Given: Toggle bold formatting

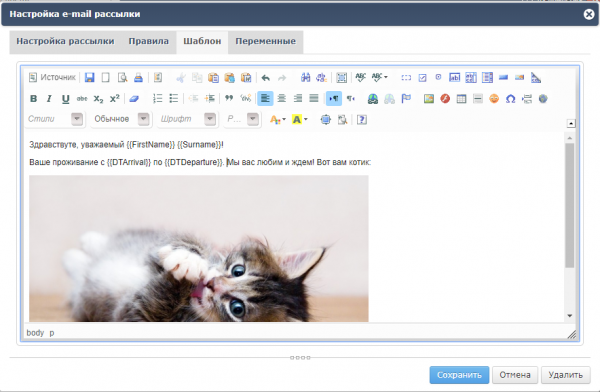Looking at the screenshot, I should click(x=34, y=99).
